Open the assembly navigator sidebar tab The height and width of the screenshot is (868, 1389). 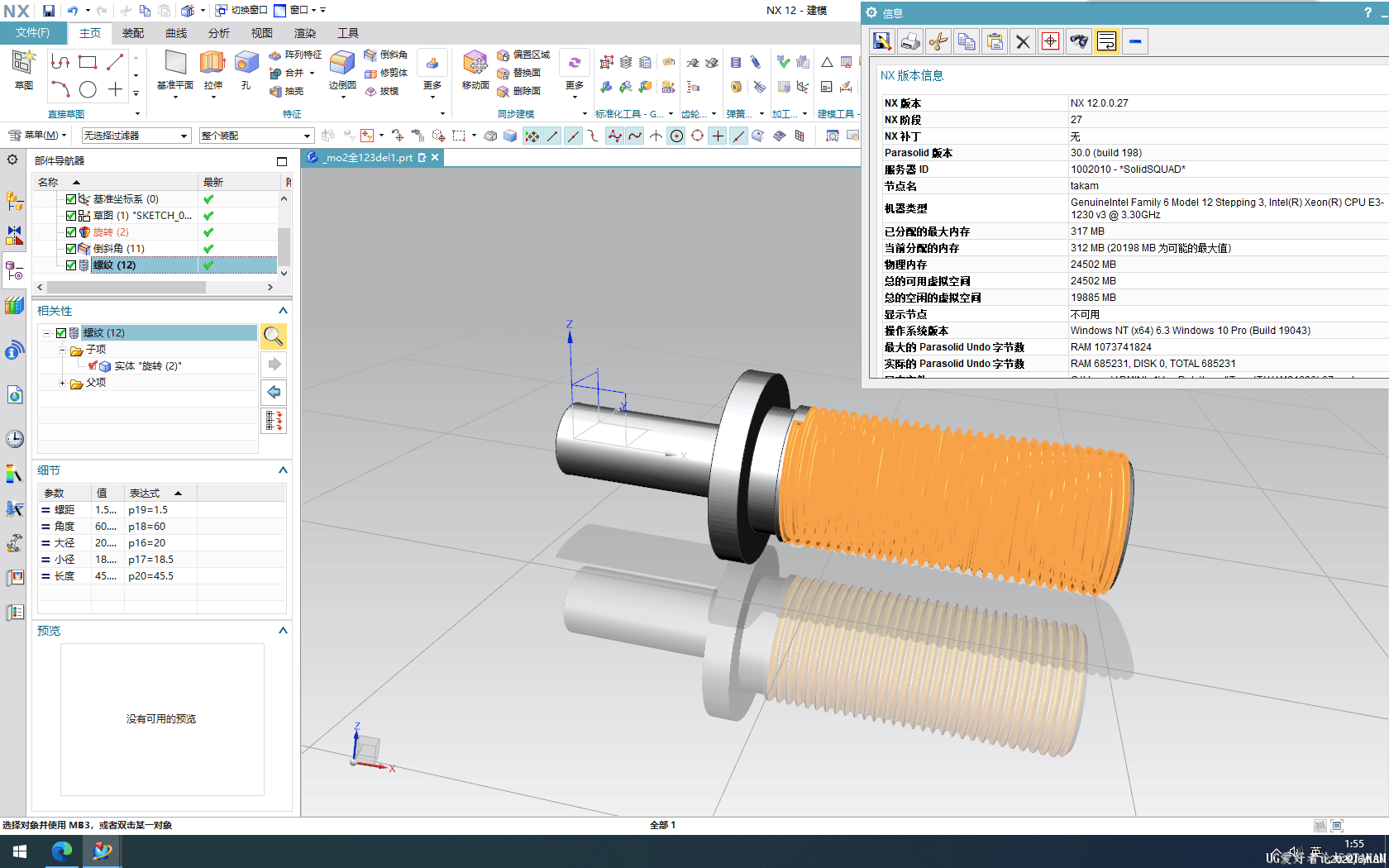click(14, 200)
